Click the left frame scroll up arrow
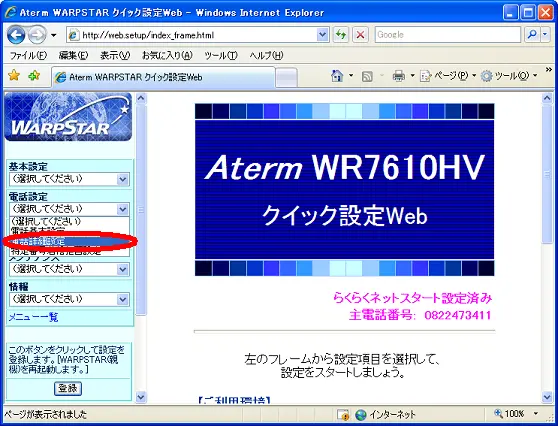The width and height of the screenshot is (558, 426). [141, 98]
